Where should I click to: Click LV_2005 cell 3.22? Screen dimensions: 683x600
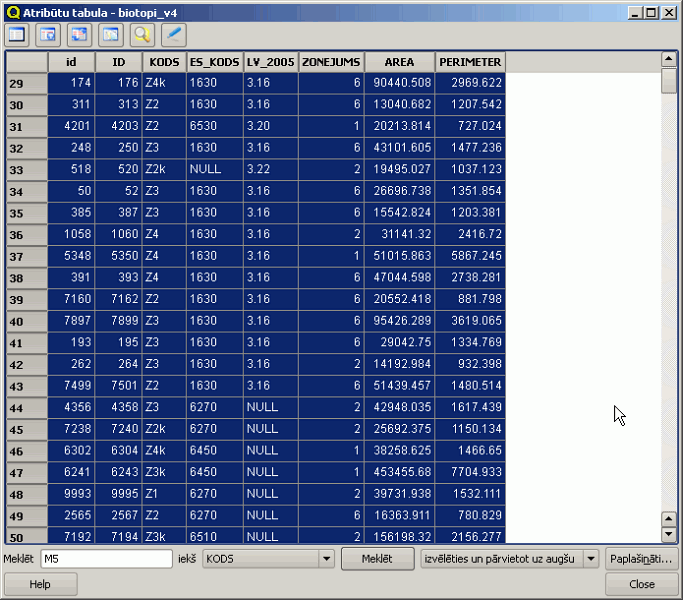click(x=270, y=169)
